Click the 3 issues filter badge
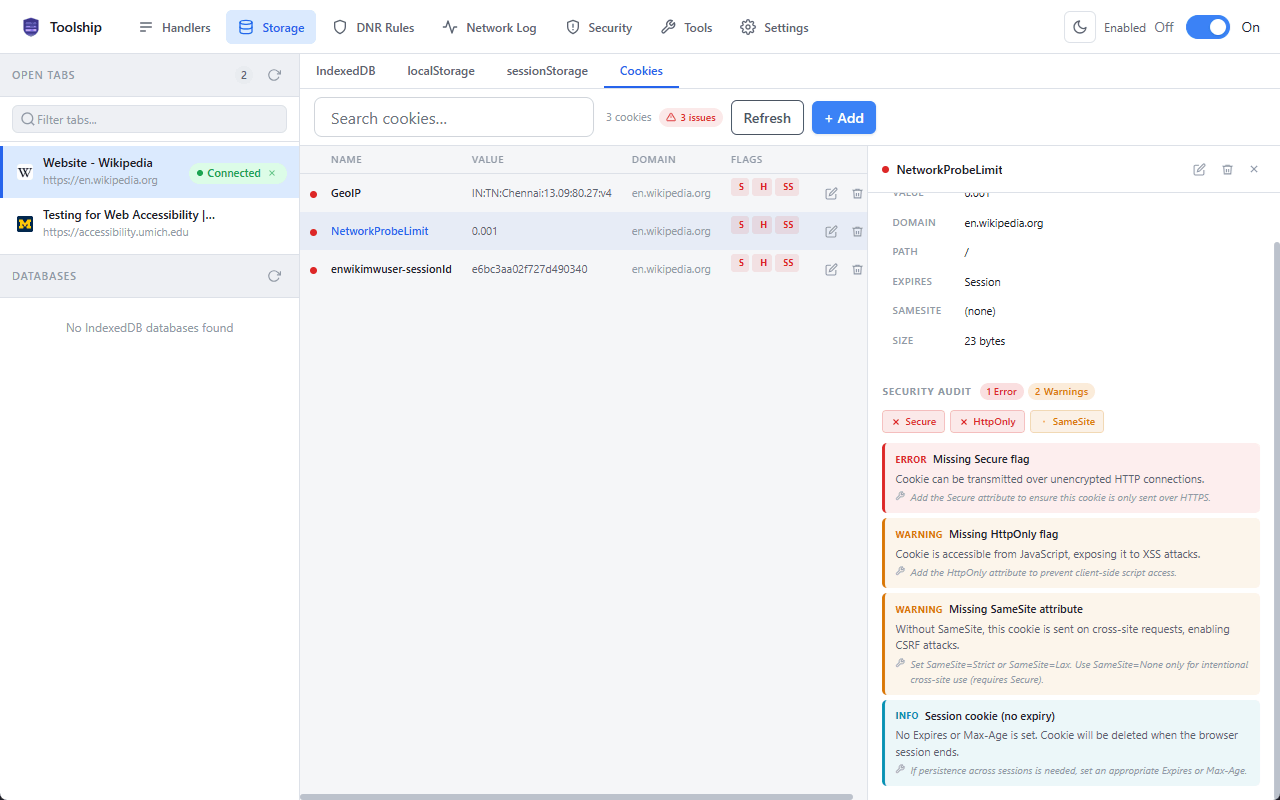The image size is (1280, 800). (x=690, y=118)
